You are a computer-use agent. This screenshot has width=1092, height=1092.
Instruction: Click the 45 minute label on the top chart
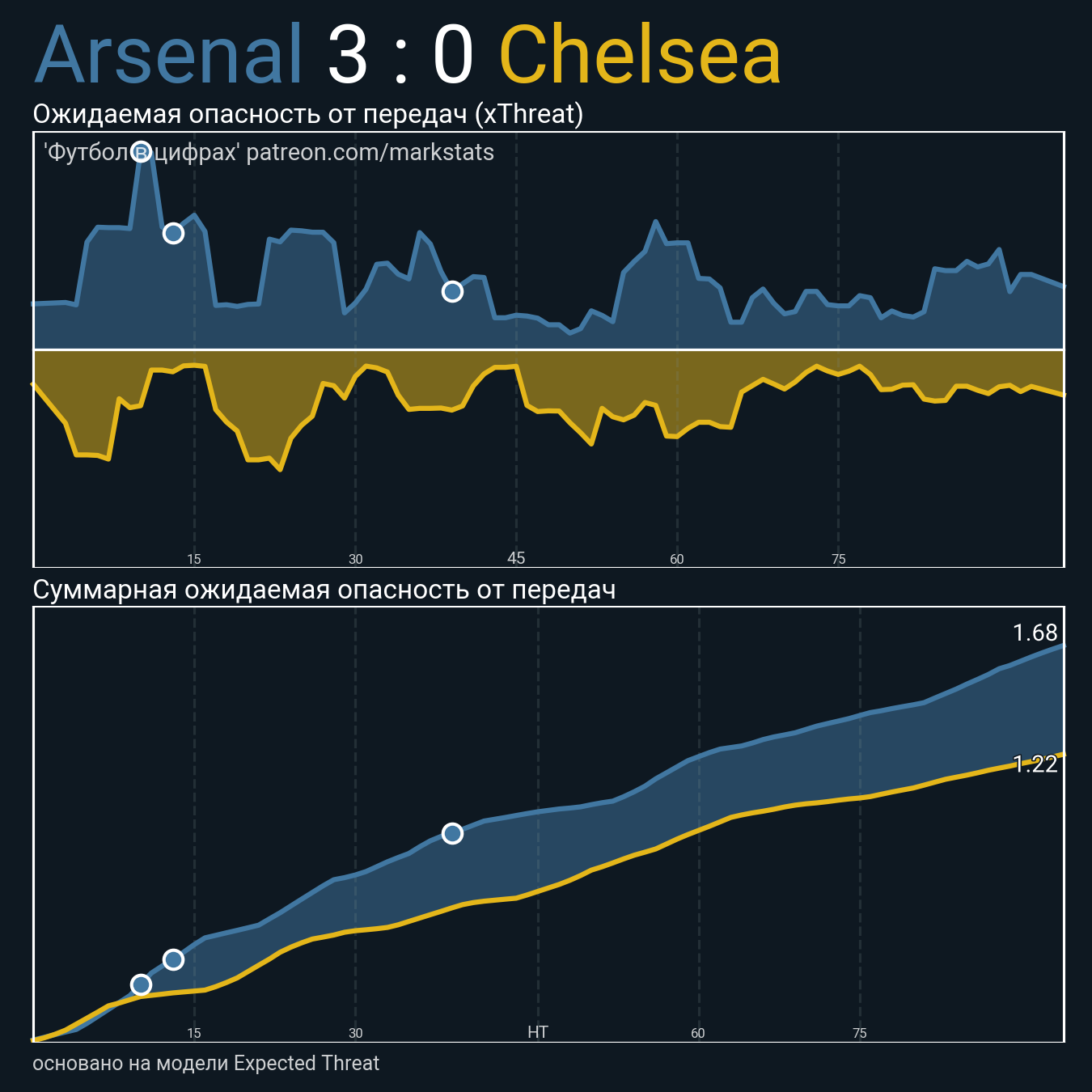coord(516,558)
